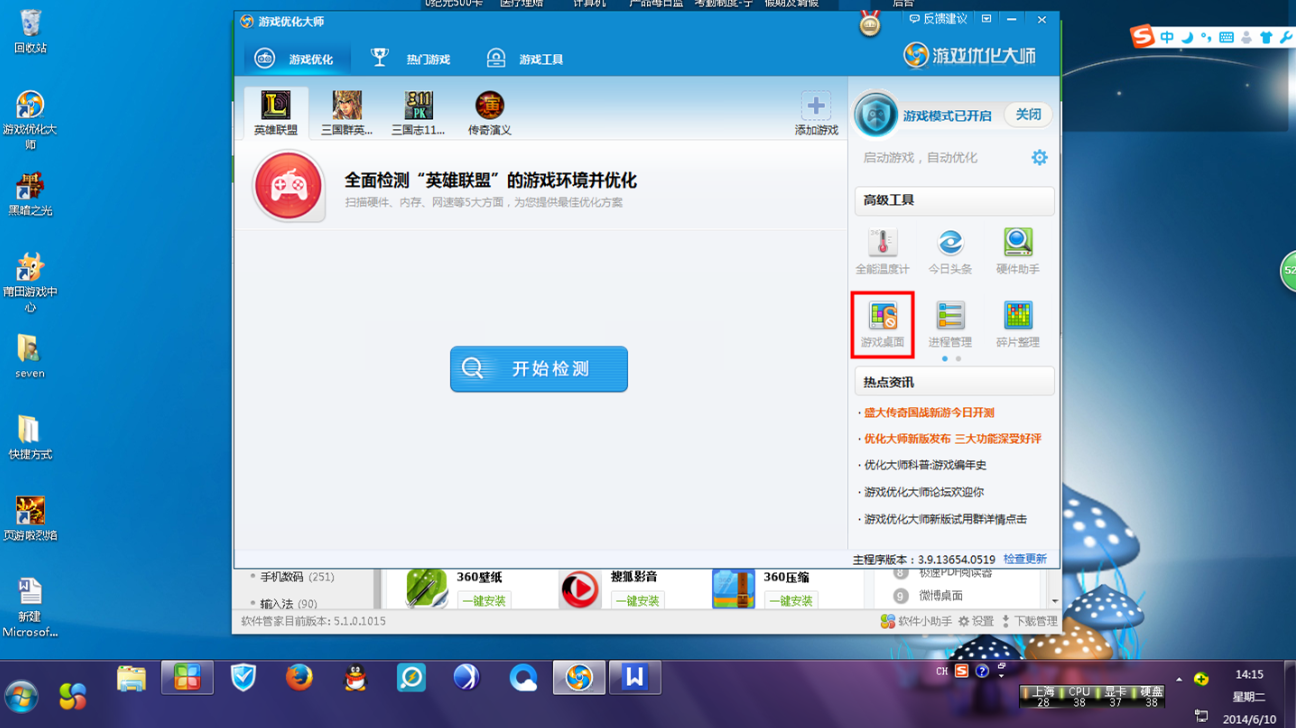Toggle the Sogou soft keyboard

click(1226, 38)
